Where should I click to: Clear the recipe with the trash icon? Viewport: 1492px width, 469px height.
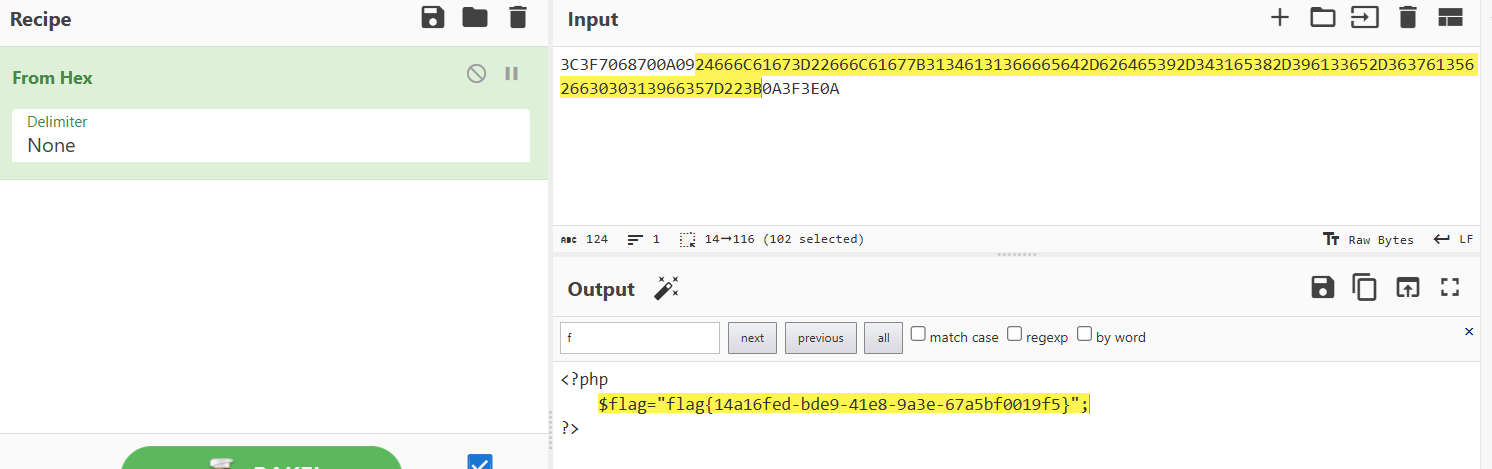click(517, 17)
